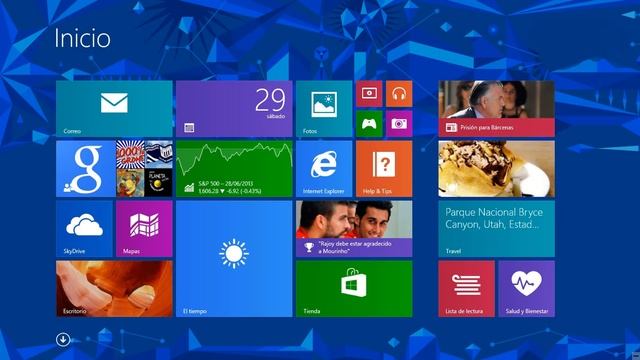
Task: Open the S&P 500 finance tile
Action: click(x=234, y=169)
